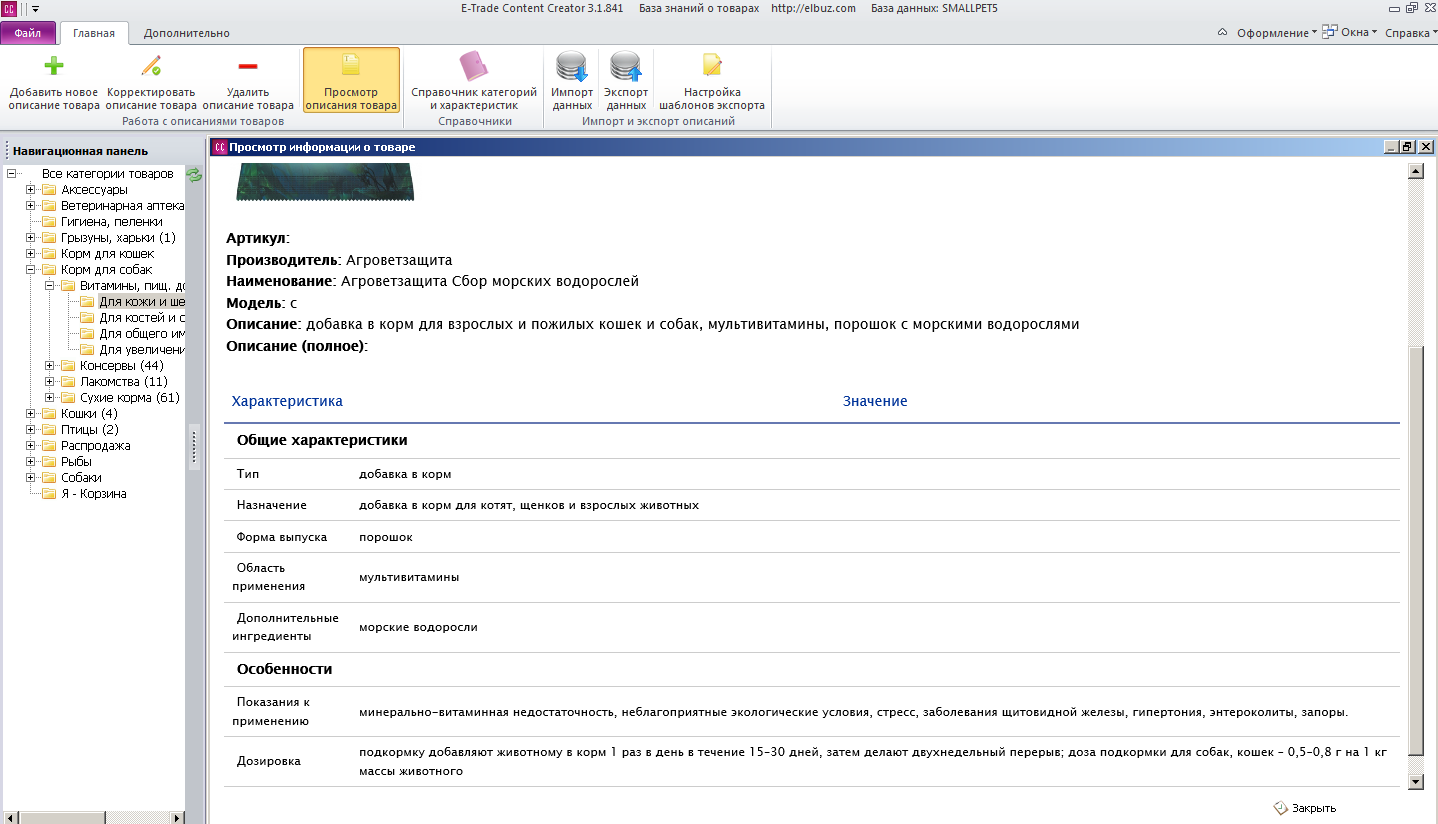The image size is (1438, 824).
Task: Select the Для кожи и шерсти subcategory
Action: pyautogui.click(x=141, y=302)
